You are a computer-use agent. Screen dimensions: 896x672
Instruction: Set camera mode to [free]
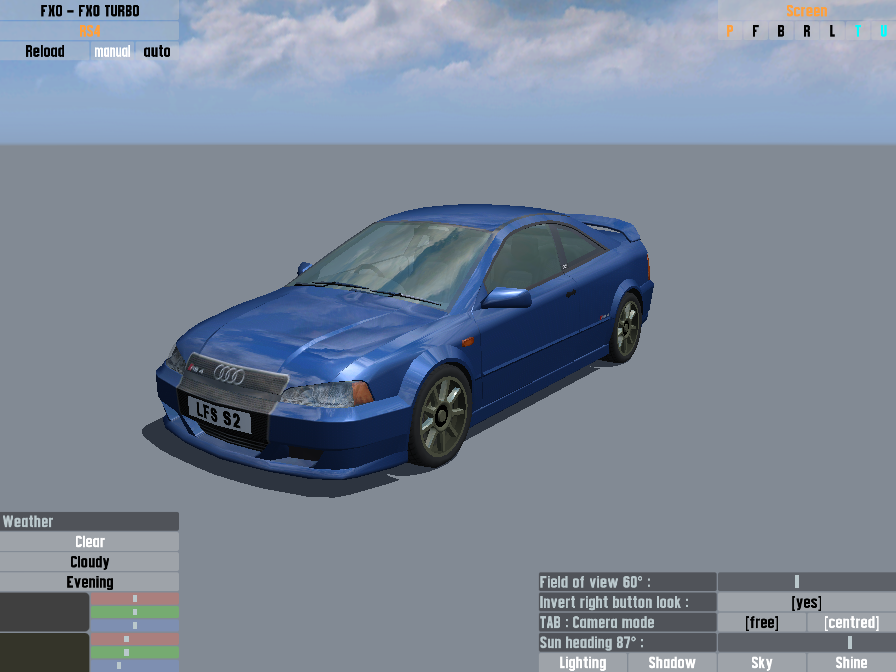pos(762,622)
